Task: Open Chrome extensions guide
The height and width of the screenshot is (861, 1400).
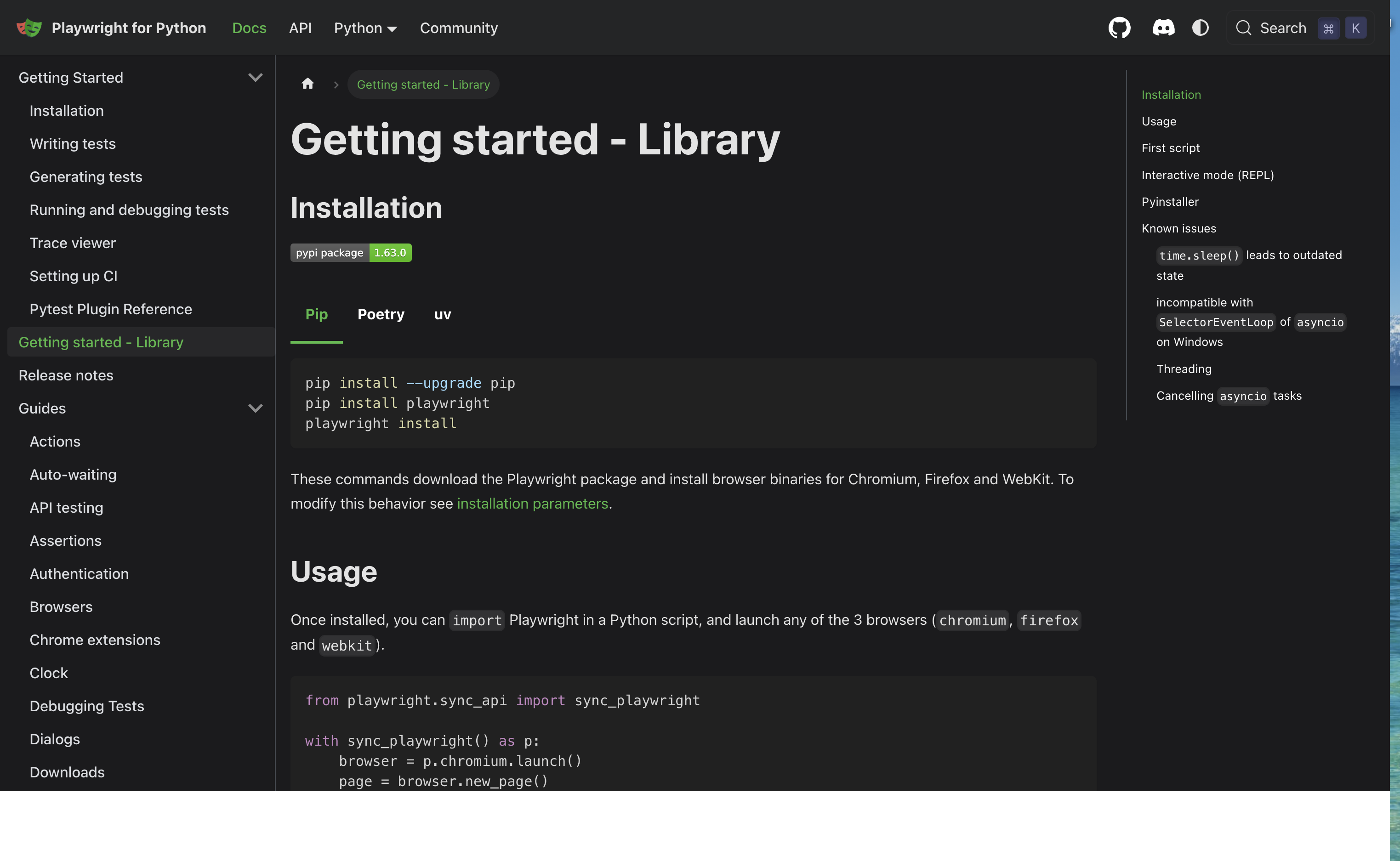Action: 95,640
